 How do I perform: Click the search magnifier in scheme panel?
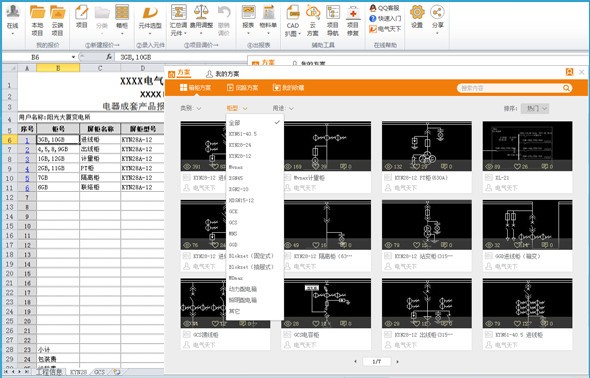click(566, 88)
